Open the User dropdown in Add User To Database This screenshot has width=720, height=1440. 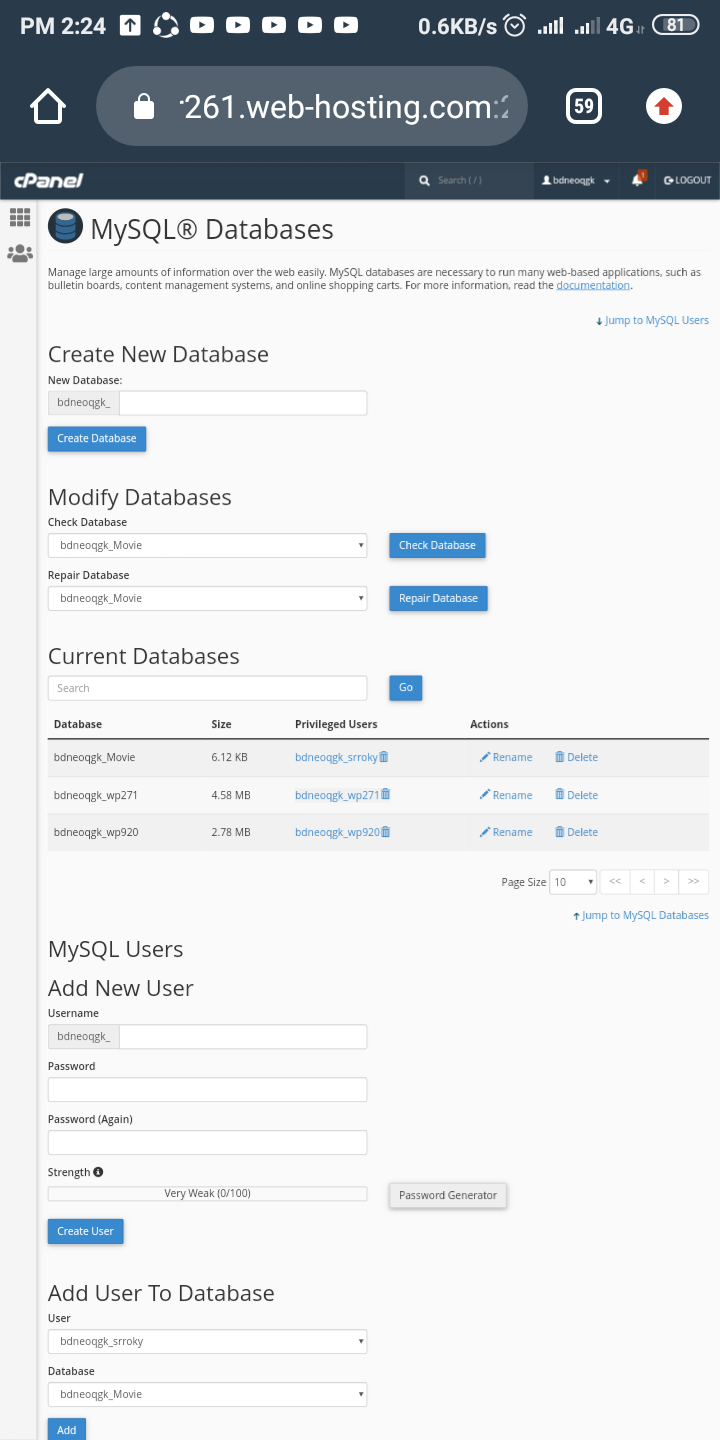pos(207,1341)
